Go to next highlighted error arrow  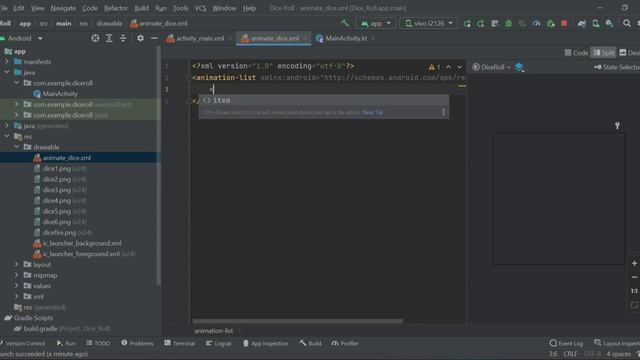[x=459, y=67]
